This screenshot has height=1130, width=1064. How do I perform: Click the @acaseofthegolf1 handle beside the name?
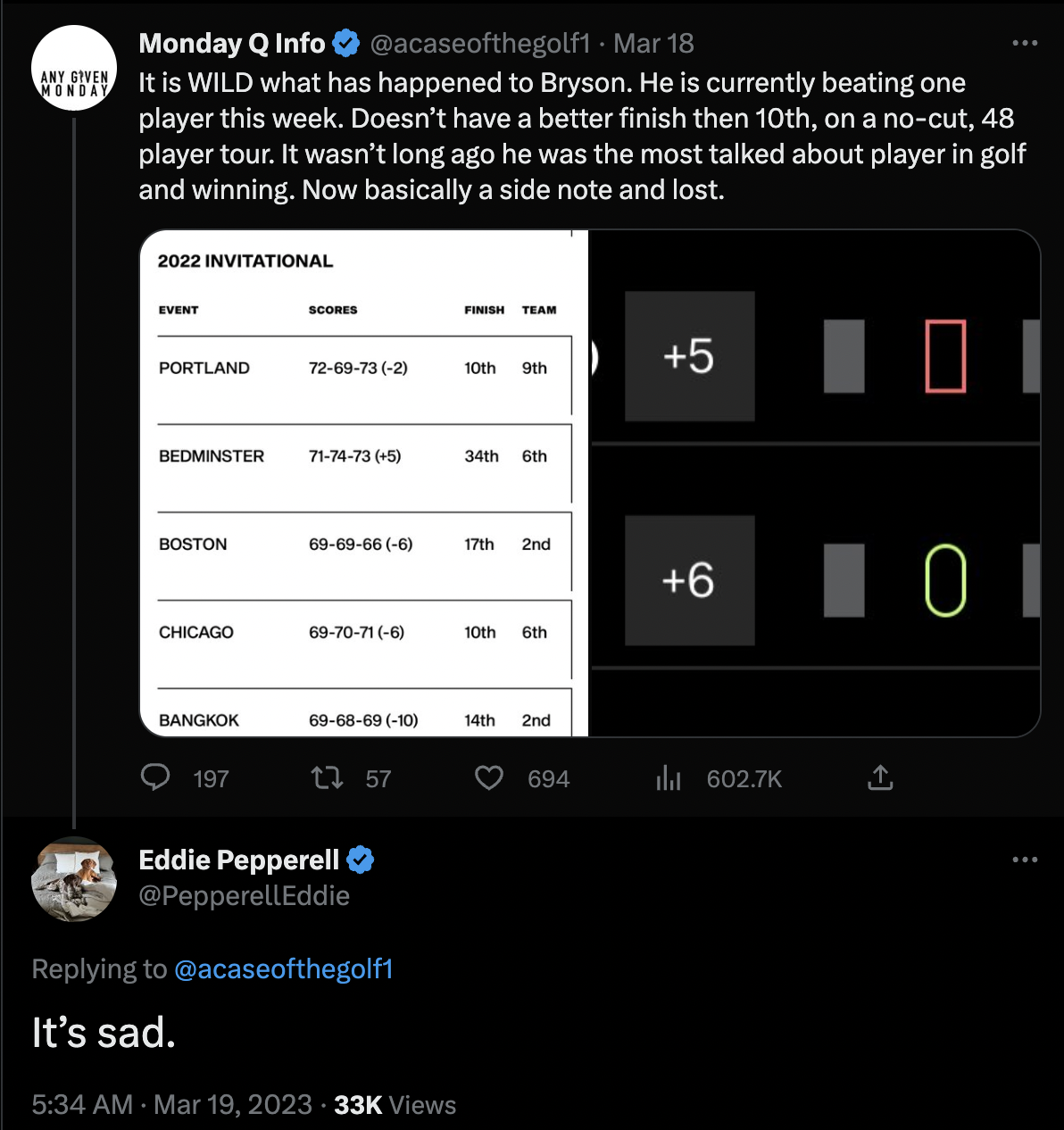pyautogui.click(x=479, y=43)
